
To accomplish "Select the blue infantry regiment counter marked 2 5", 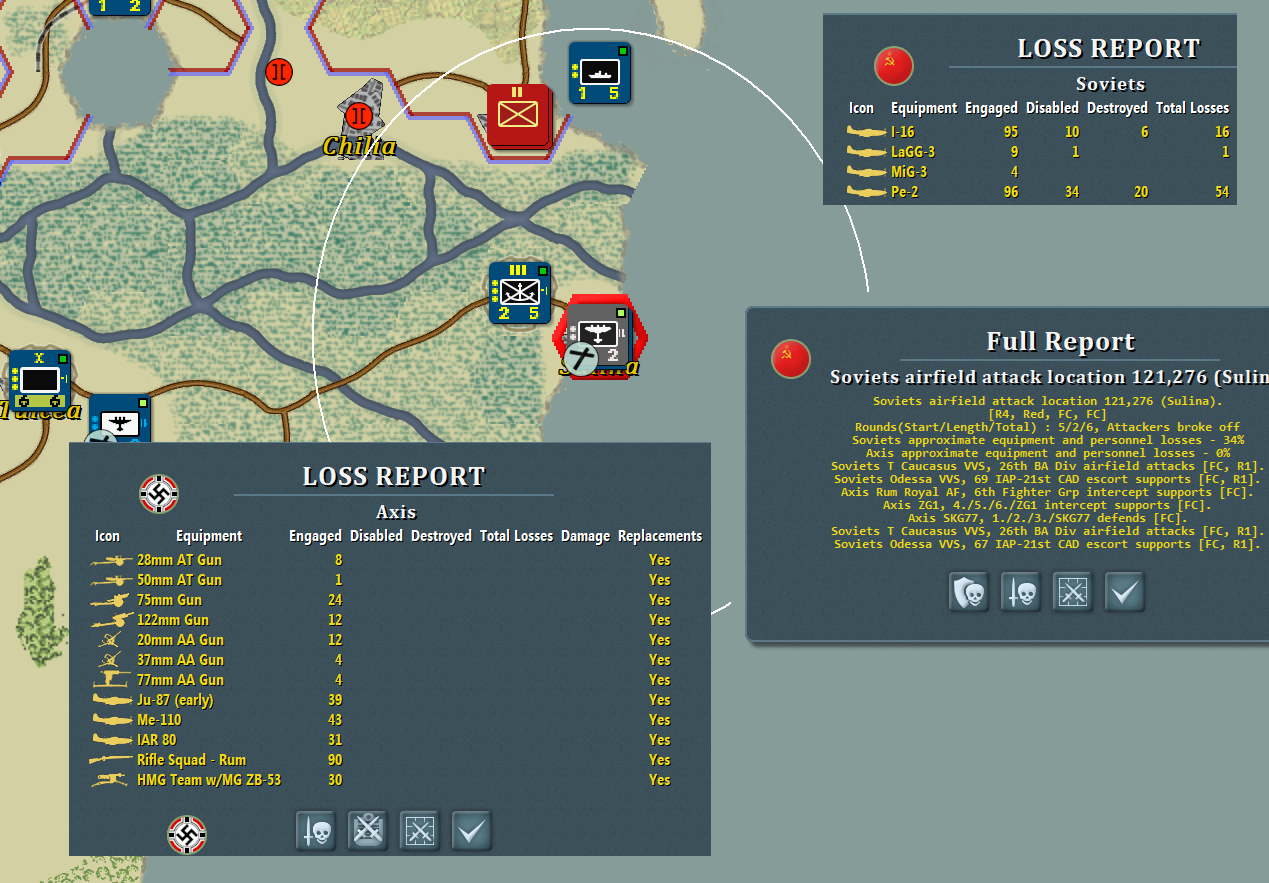I will click(x=520, y=292).
